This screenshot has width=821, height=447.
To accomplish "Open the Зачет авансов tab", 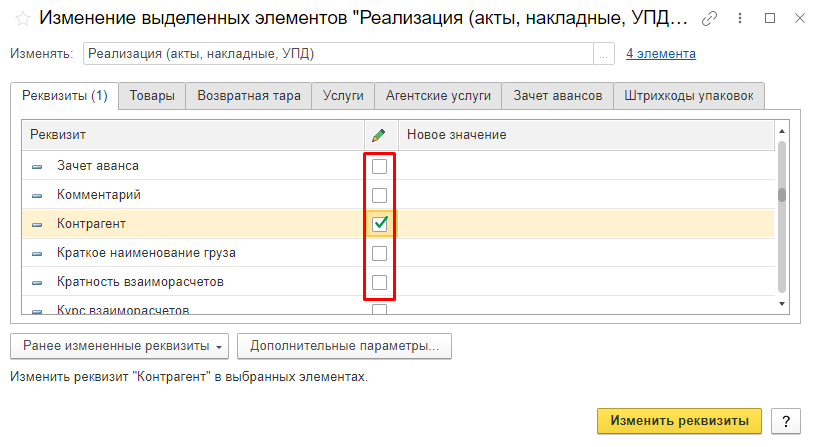I will 557,96.
